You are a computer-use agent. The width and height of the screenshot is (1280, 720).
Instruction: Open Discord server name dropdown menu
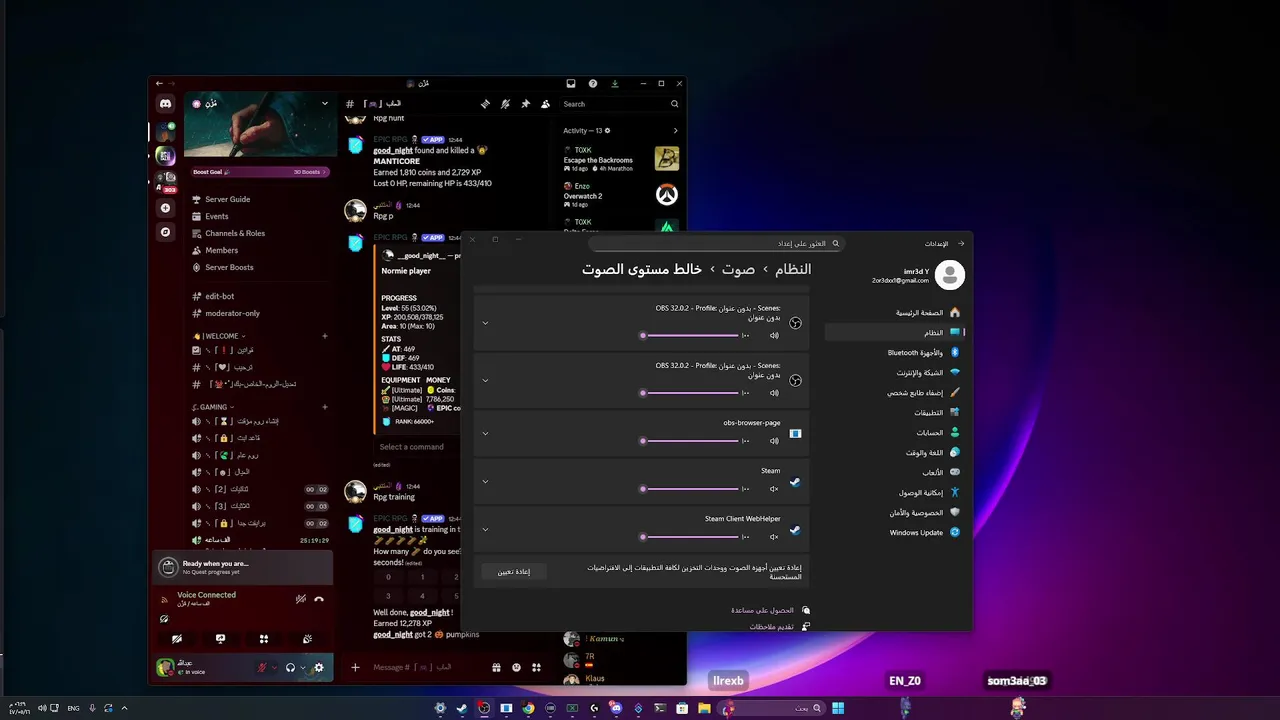(325, 103)
